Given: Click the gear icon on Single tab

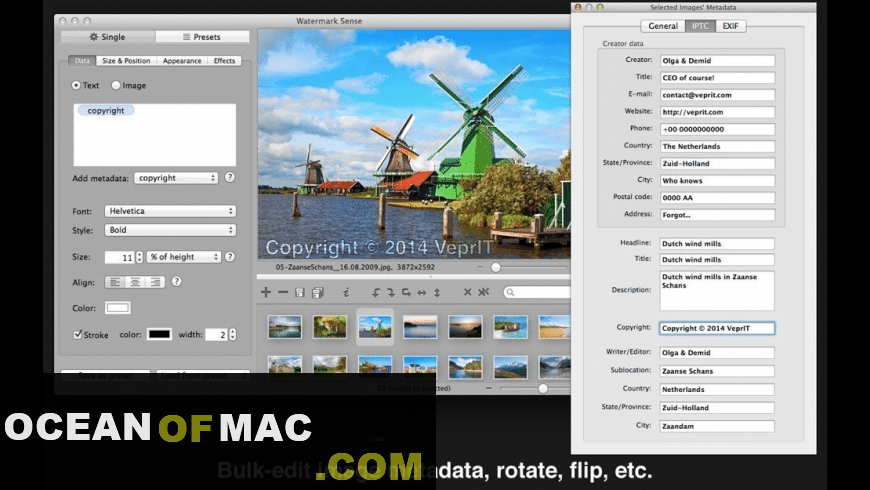Looking at the screenshot, I should coord(94,37).
